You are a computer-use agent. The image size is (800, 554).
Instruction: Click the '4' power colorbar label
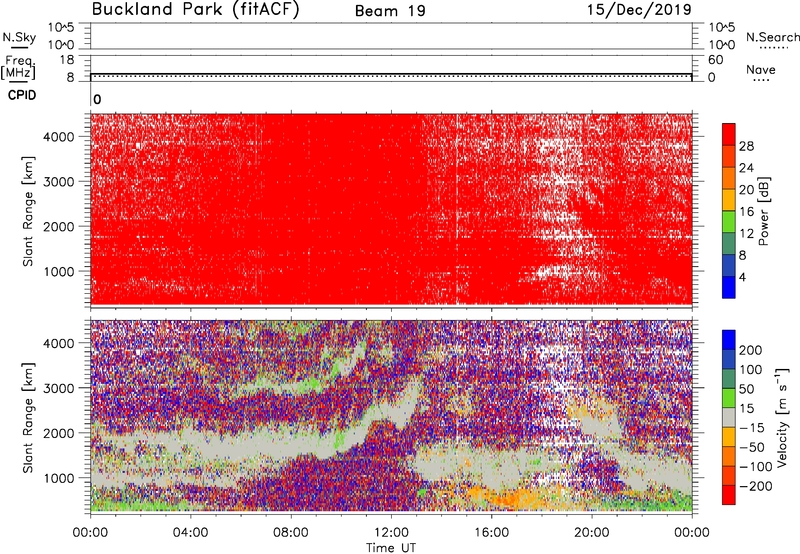tap(743, 277)
